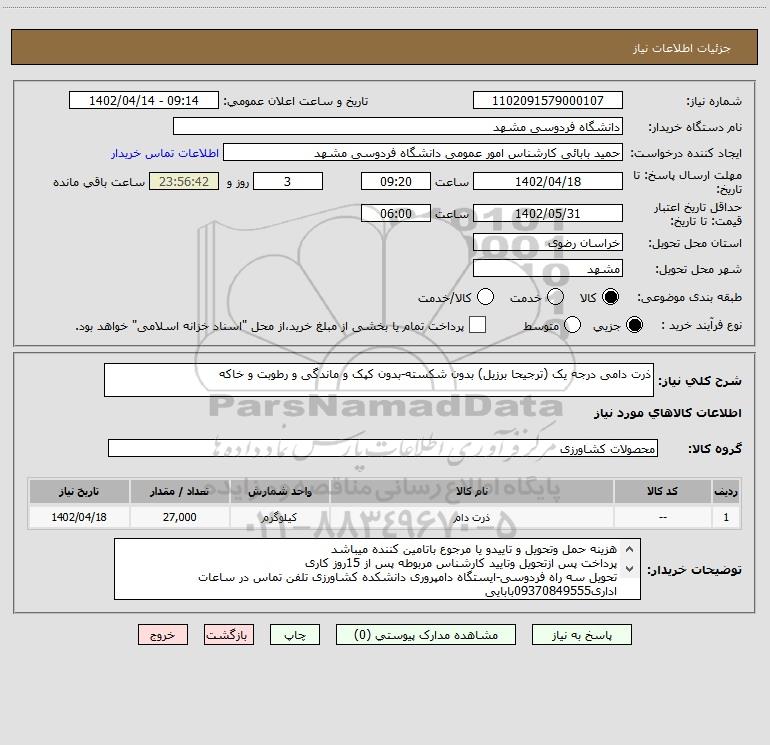The image size is (770, 745).
Task: Click the اطلاعات کالاهای مورد نیاز section title
Action: coord(667,413)
